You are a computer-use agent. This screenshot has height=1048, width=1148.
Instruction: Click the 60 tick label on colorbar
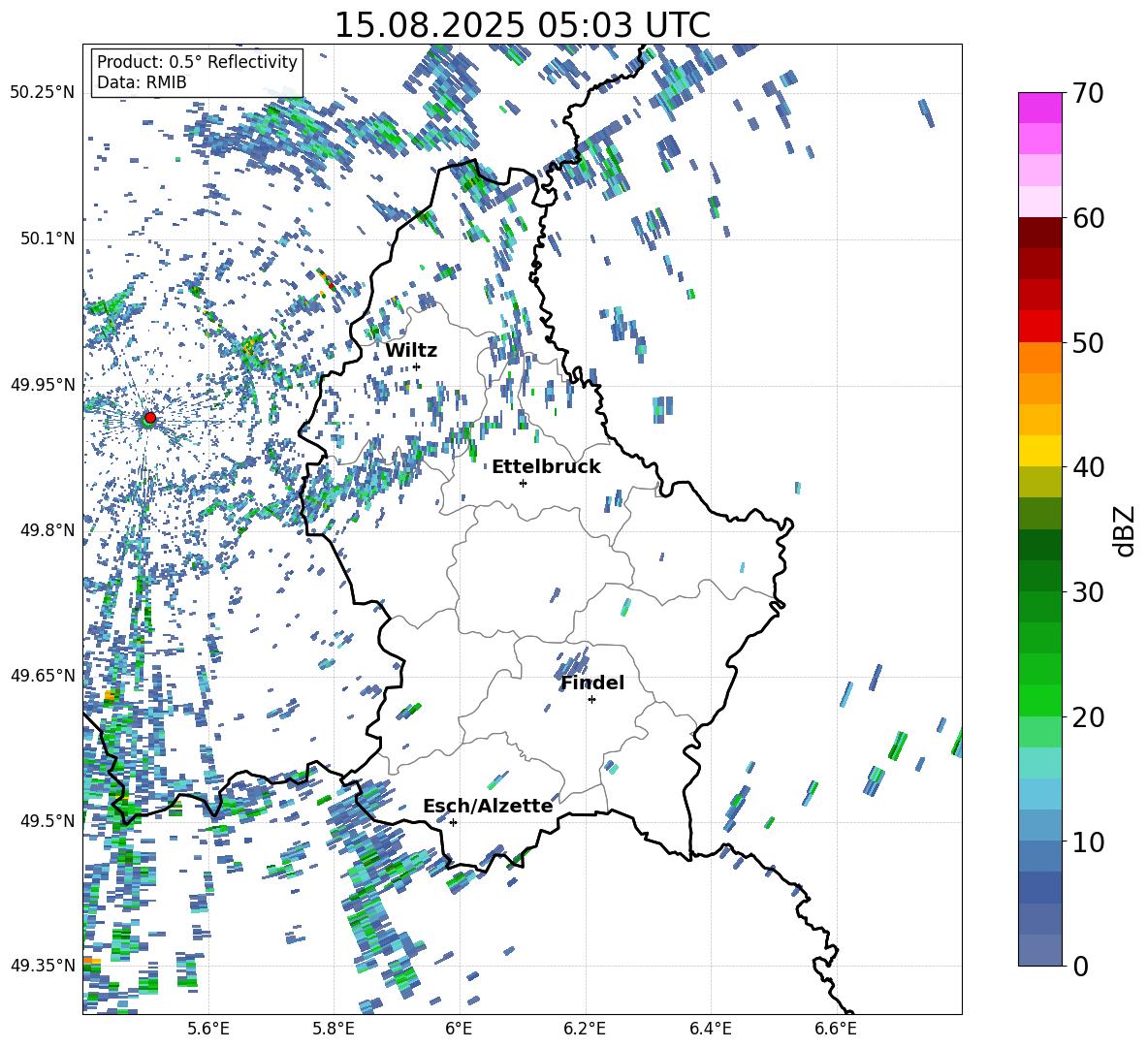[x=1088, y=218]
